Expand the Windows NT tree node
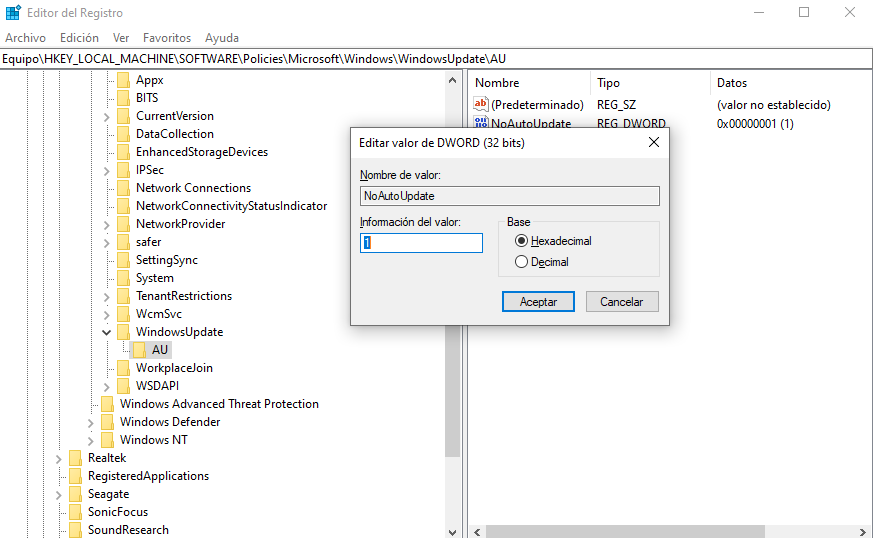The height and width of the screenshot is (538, 873). (x=91, y=440)
